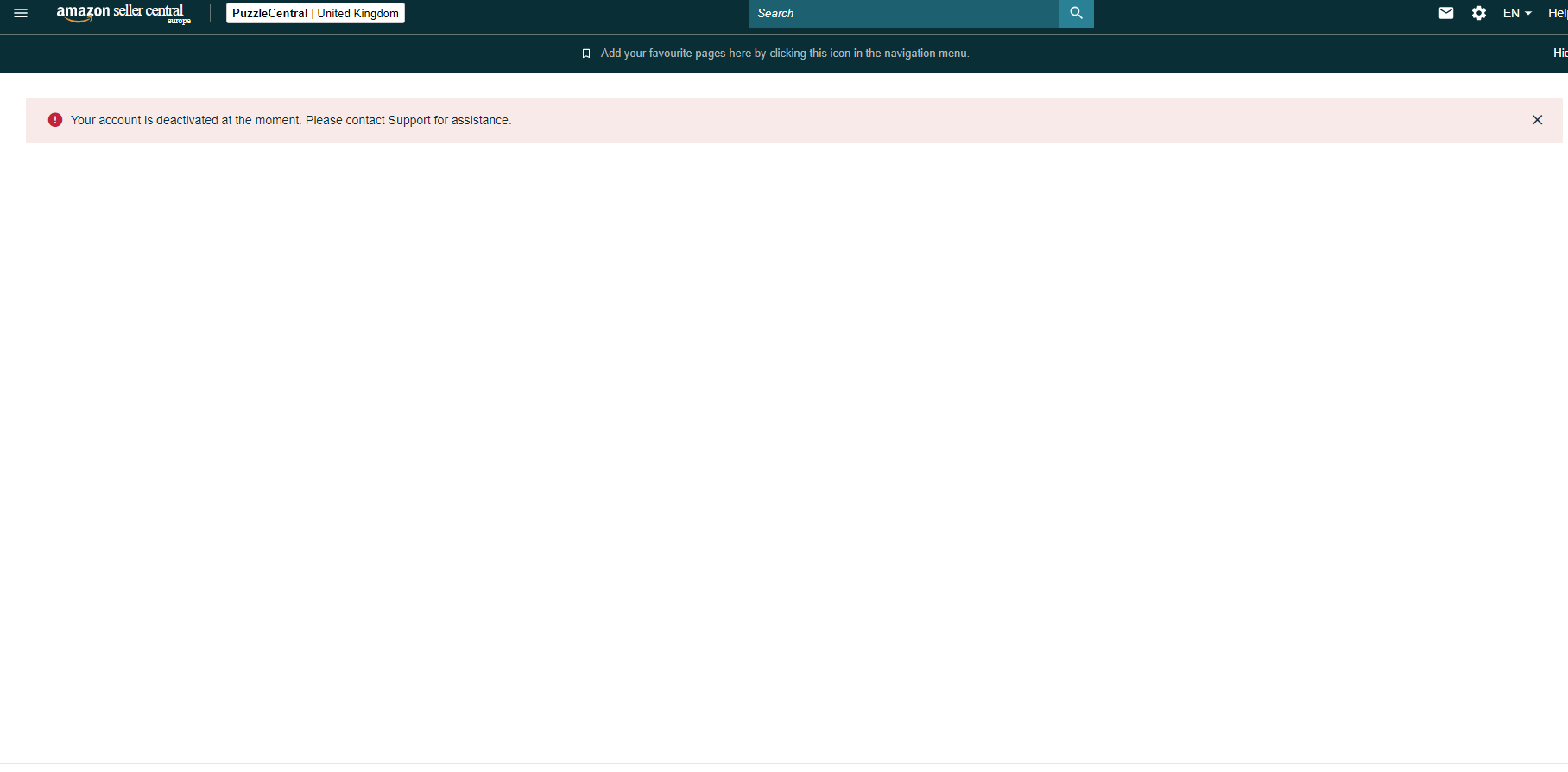Screen dimensions: 1568x772
Task: Open Help link in header
Action: 1558,13
